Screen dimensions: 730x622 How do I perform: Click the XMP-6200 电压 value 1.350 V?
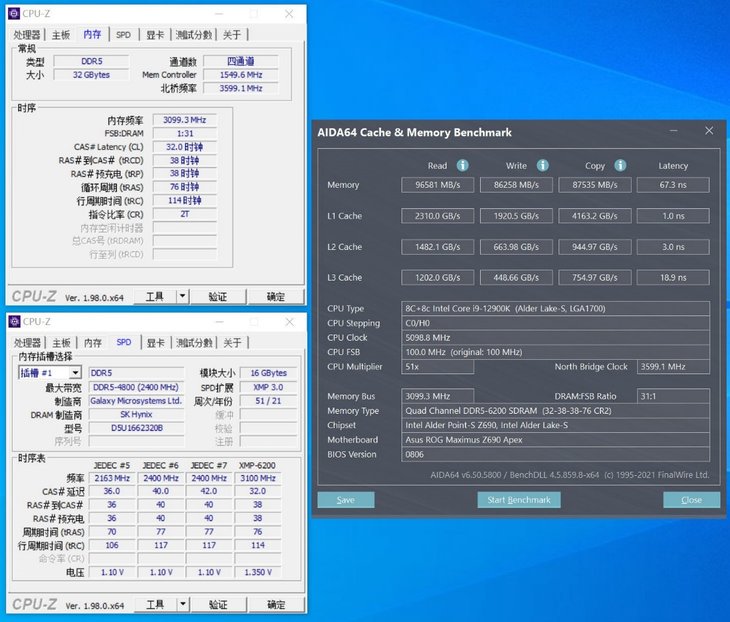pos(258,572)
